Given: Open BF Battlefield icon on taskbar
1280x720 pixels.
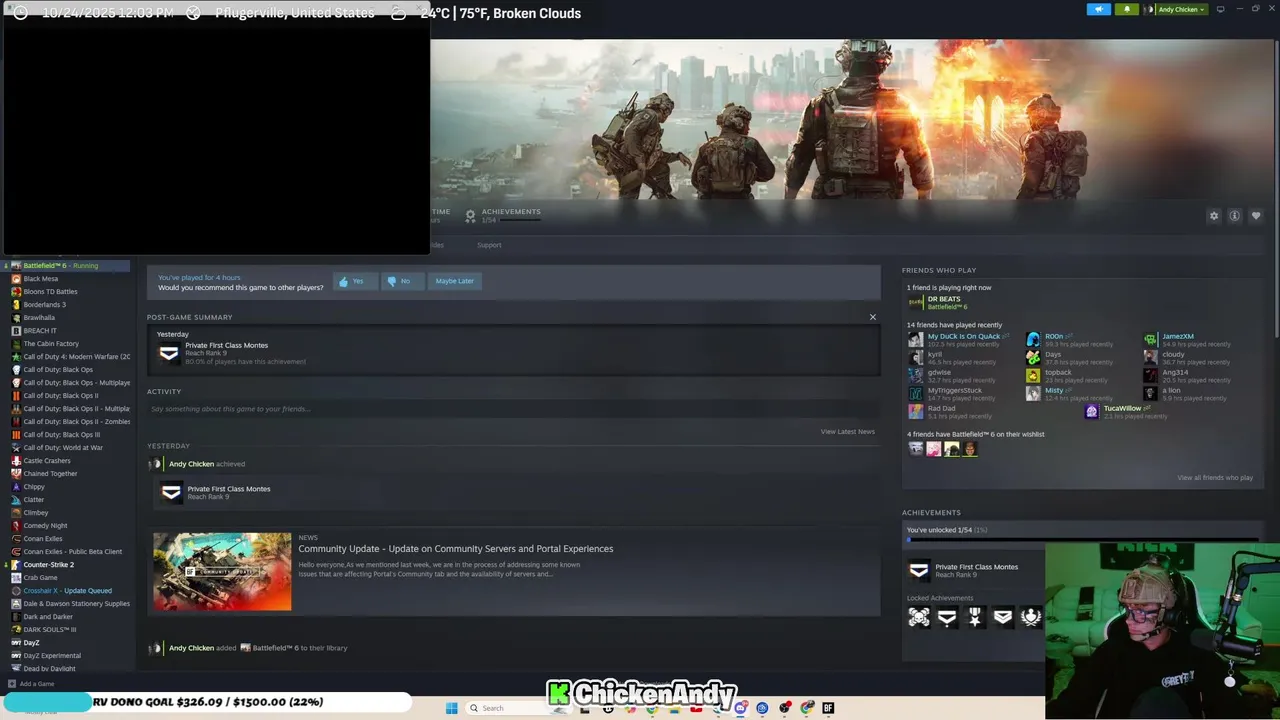Looking at the screenshot, I should click(x=828, y=708).
